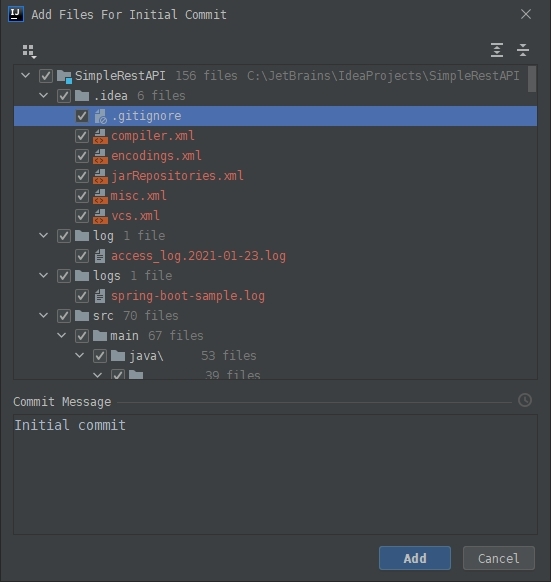Select the access_log.2021-01-23.log file name

pyautogui.click(x=199, y=256)
